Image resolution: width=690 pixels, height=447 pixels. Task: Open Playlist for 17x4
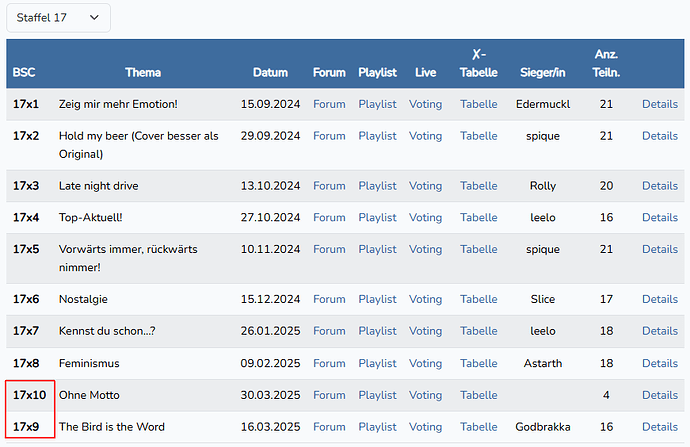(x=377, y=218)
